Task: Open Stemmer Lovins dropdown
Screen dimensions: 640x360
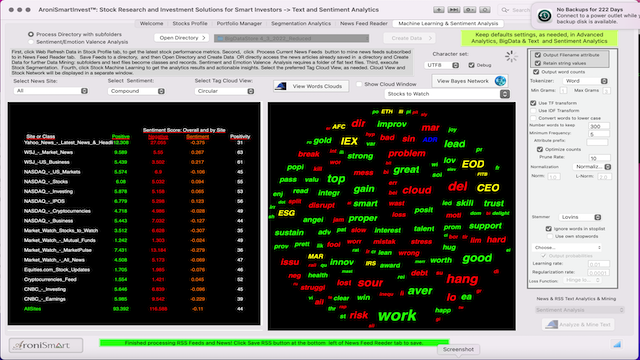Action: (580, 217)
